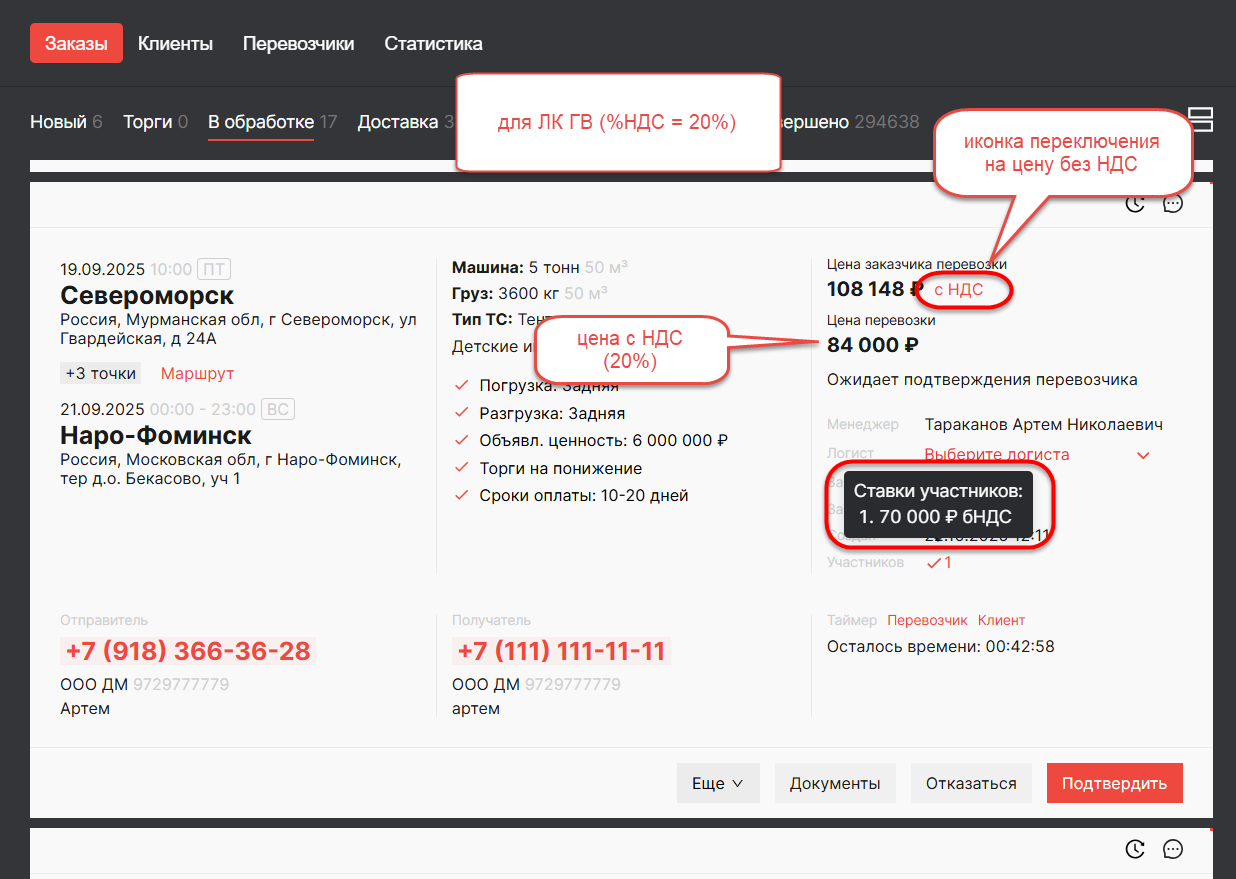Expand the 'Еще' actions menu

[x=718, y=784]
